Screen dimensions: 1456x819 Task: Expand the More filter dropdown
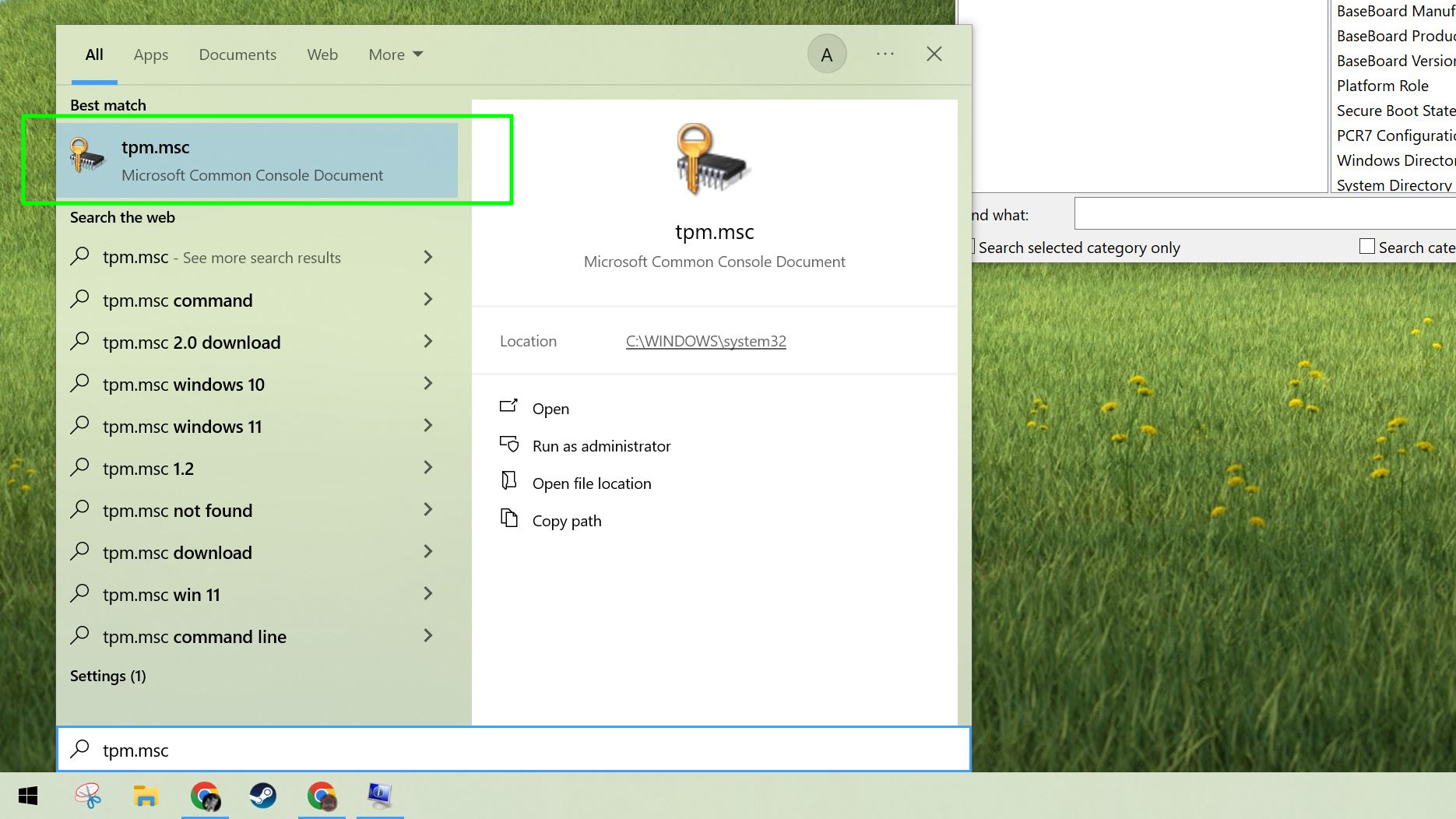(396, 54)
